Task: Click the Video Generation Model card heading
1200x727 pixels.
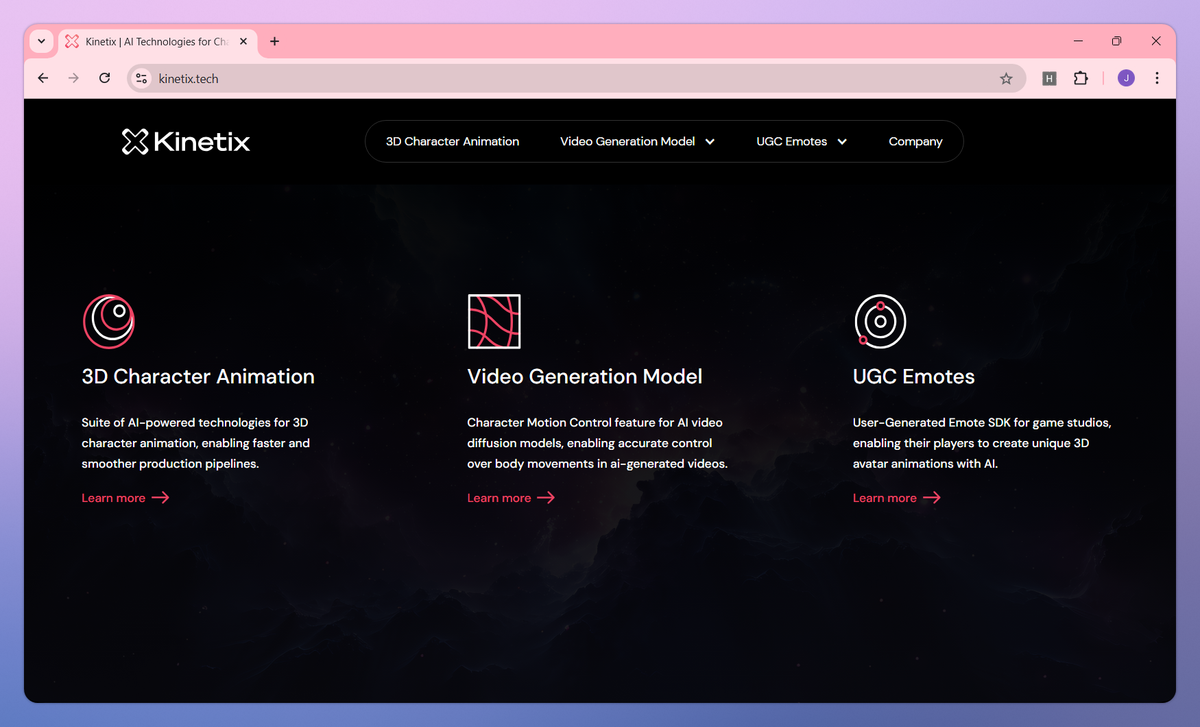Action: 585,377
